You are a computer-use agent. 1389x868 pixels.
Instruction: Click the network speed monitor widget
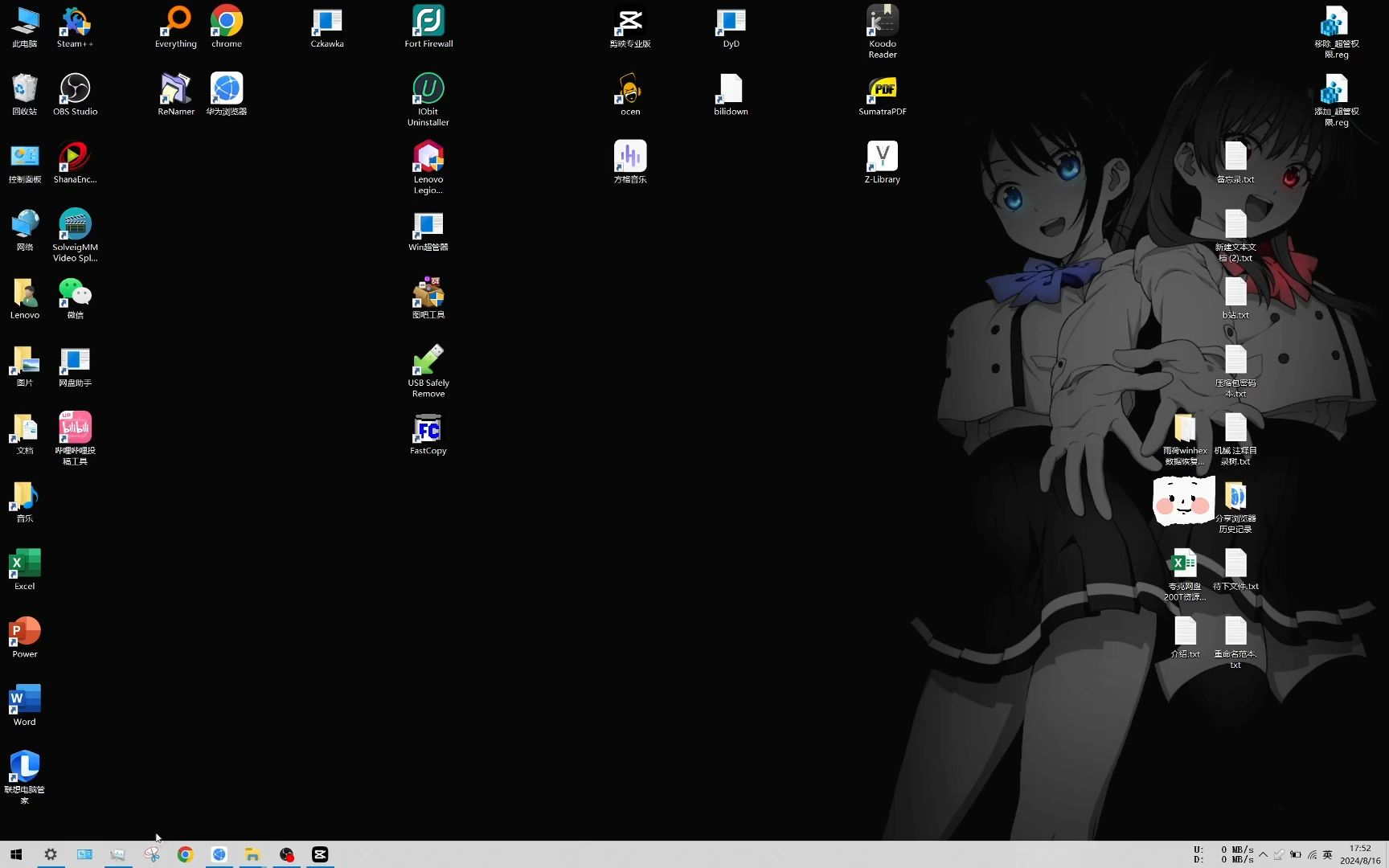[x=1223, y=854]
